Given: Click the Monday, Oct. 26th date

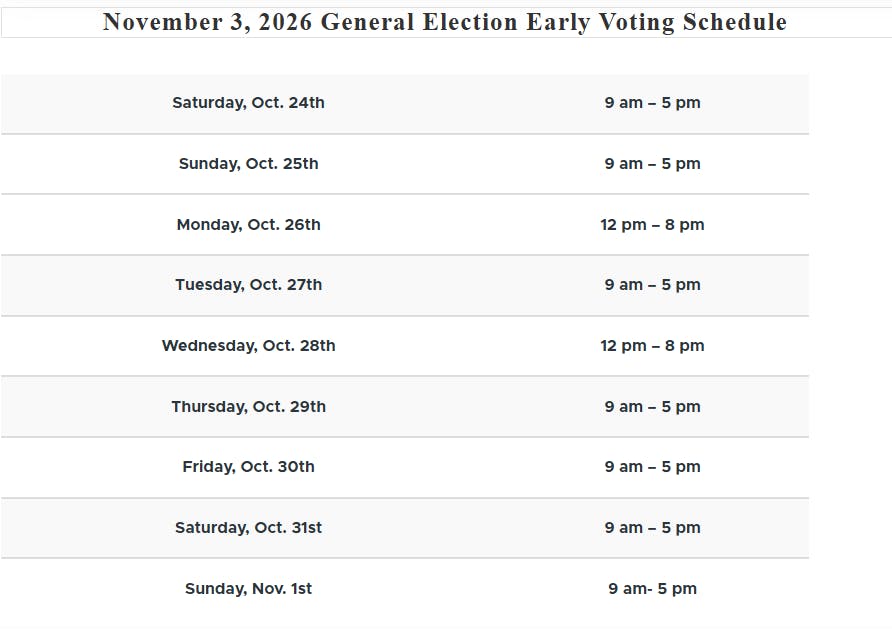Looking at the screenshot, I should point(249,225).
